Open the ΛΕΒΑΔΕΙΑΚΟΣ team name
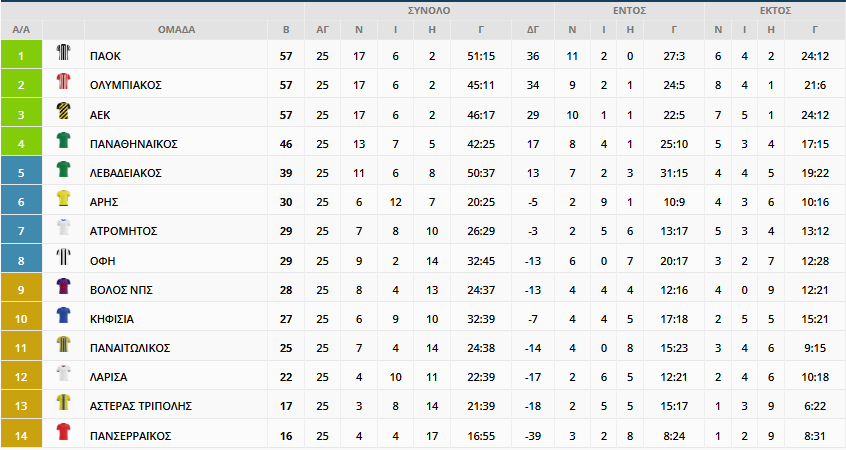The image size is (846, 450). [x=126, y=173]
